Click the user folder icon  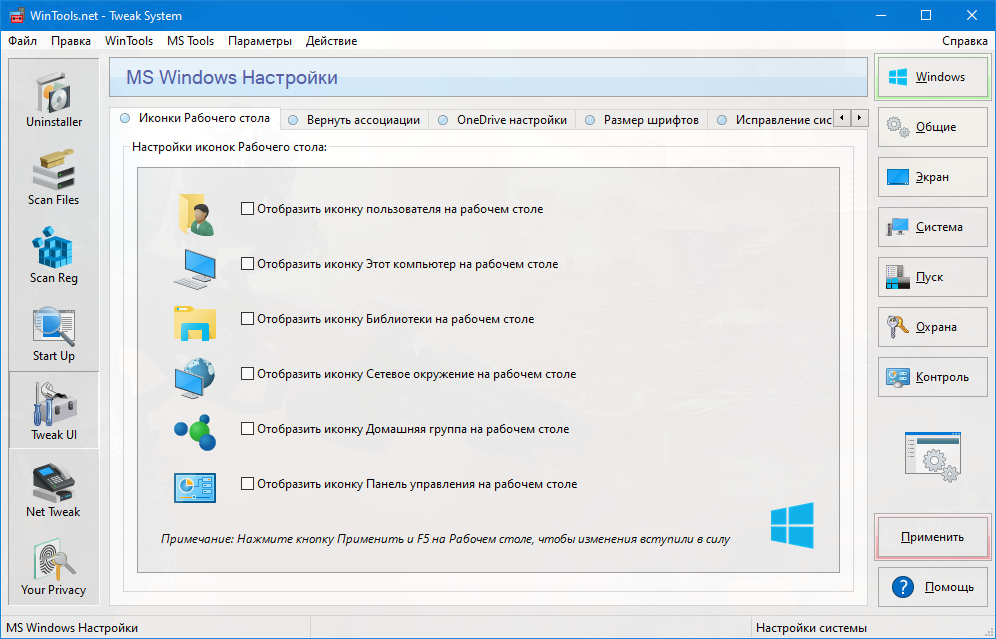pyautogui.click(x=196, y=214)
